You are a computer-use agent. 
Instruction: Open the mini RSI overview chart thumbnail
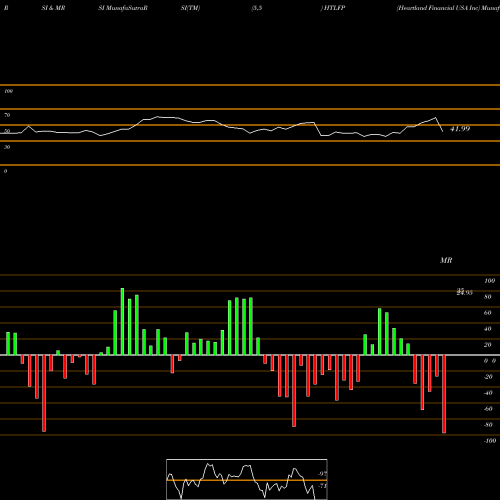tap(247, 479)
